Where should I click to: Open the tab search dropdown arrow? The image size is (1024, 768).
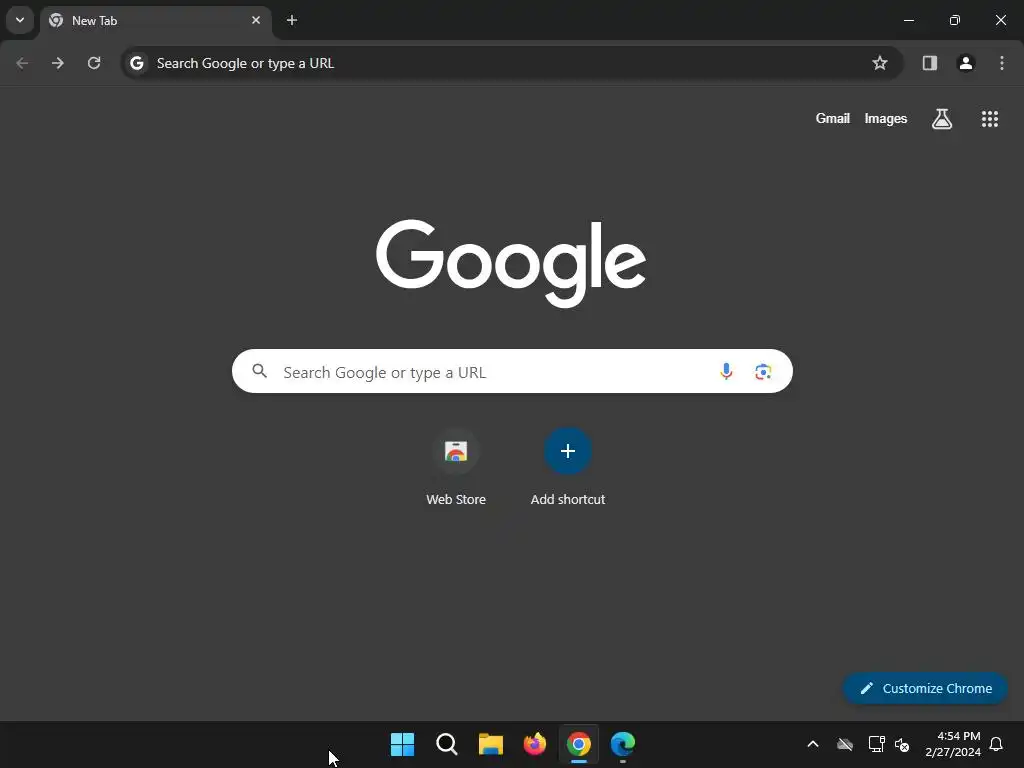[20, 20]
